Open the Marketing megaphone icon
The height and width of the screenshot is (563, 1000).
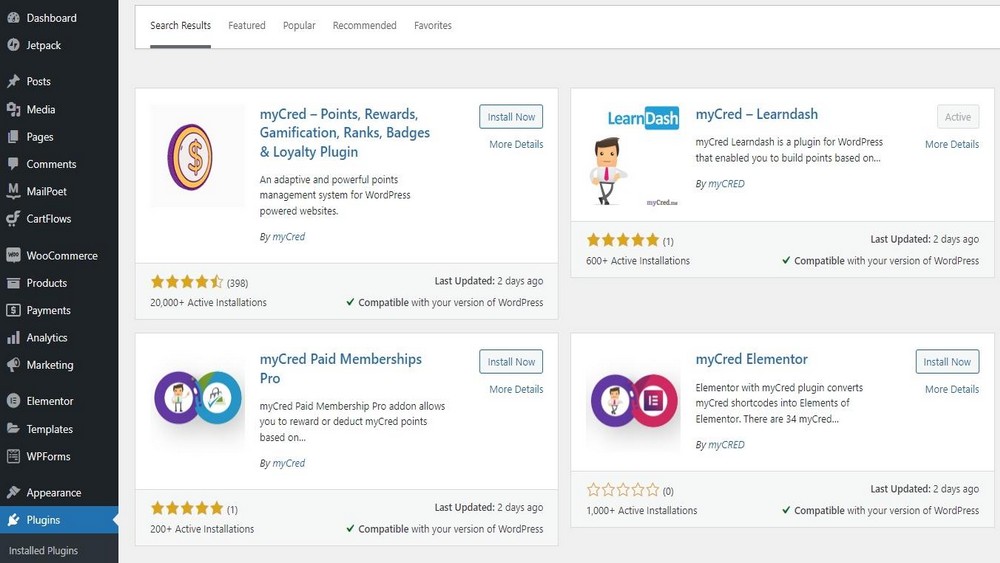(13, 365)
